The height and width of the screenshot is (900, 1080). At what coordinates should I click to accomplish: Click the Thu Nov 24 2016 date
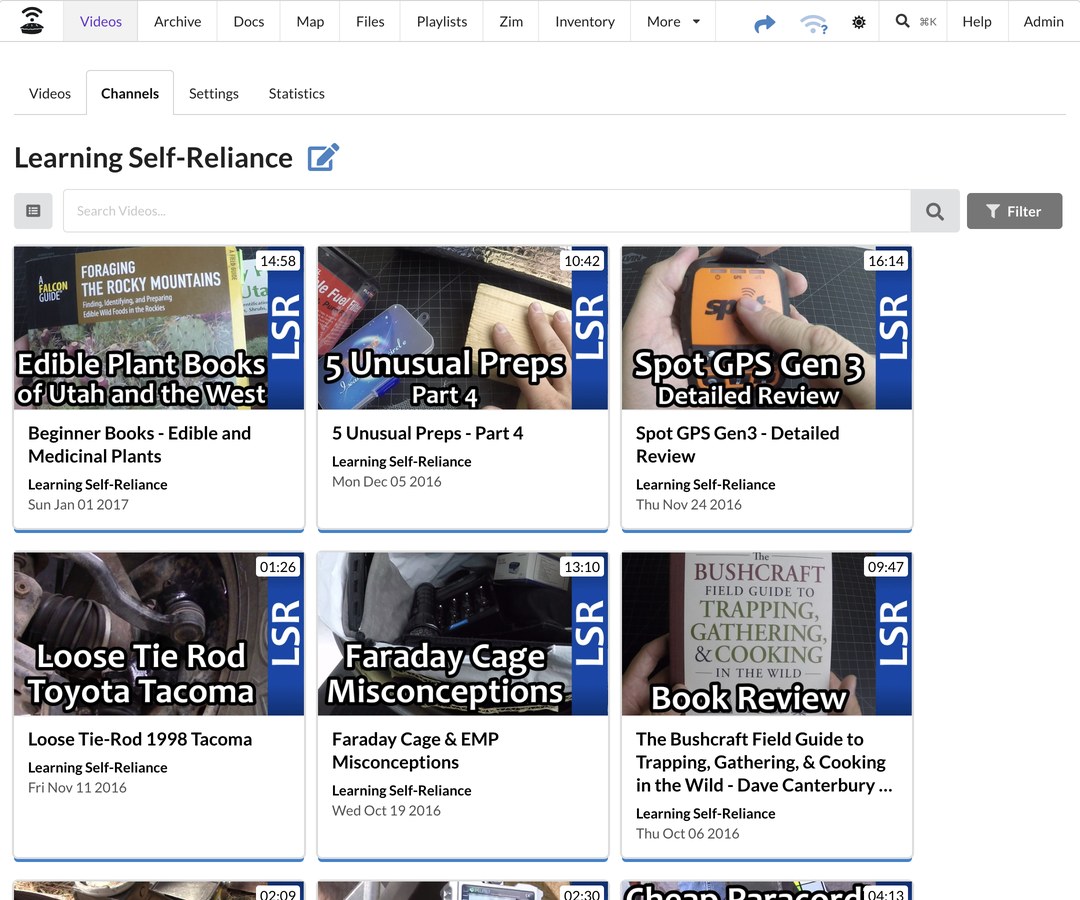point(688,505)
